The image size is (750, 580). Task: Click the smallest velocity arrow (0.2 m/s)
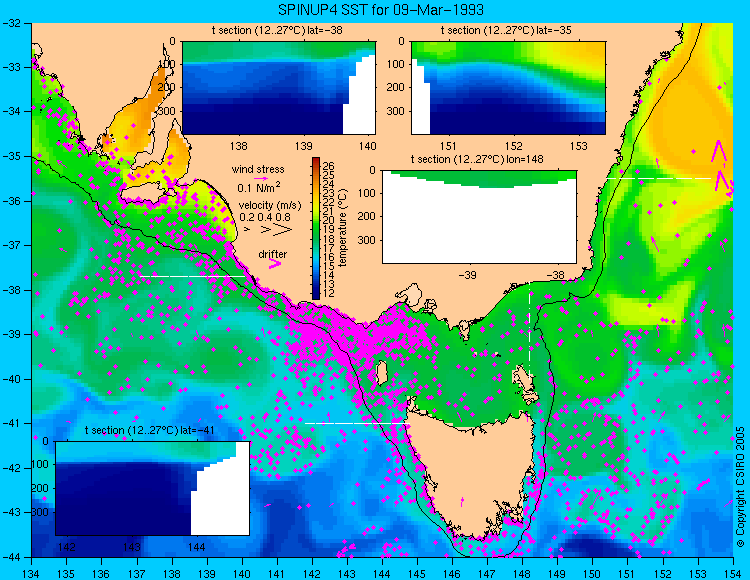click(247, 230)
